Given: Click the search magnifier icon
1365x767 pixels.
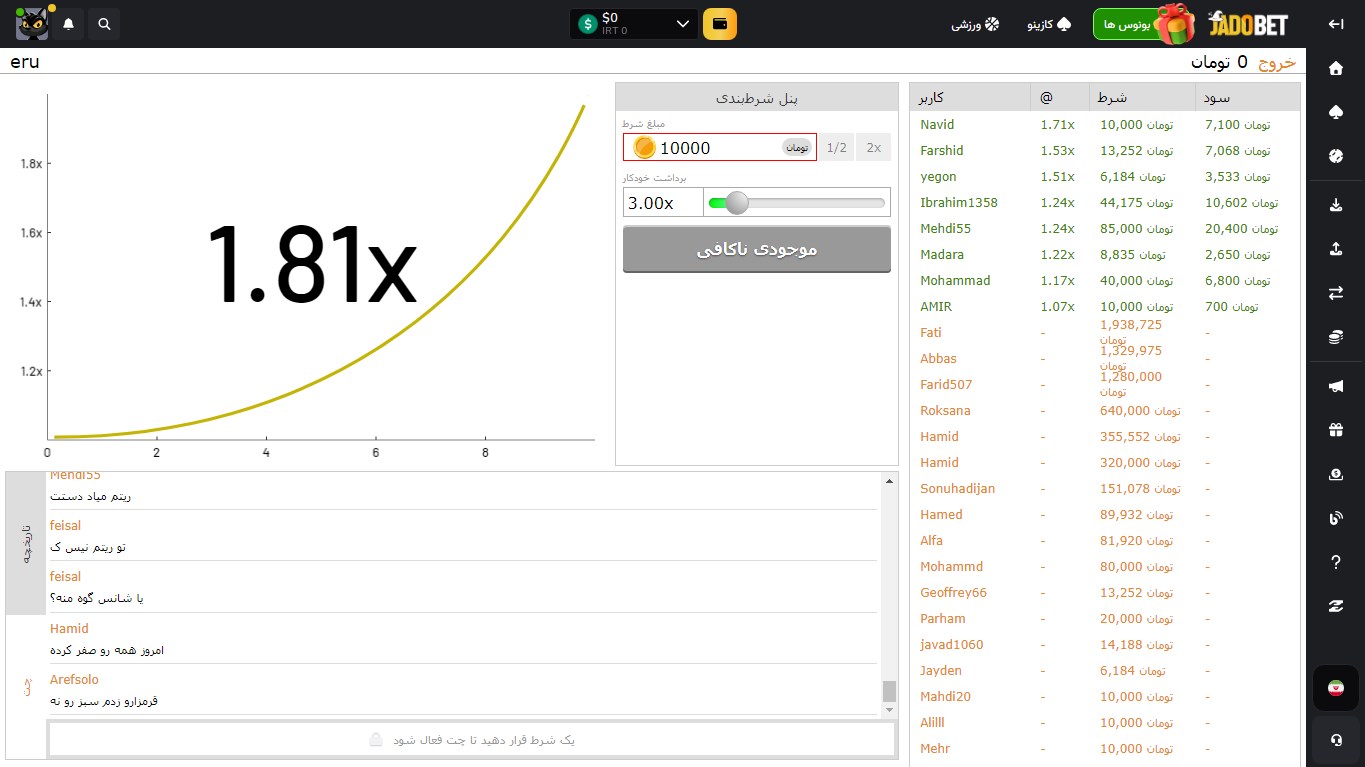Looking at the screenshot, I should click(104, 24).
